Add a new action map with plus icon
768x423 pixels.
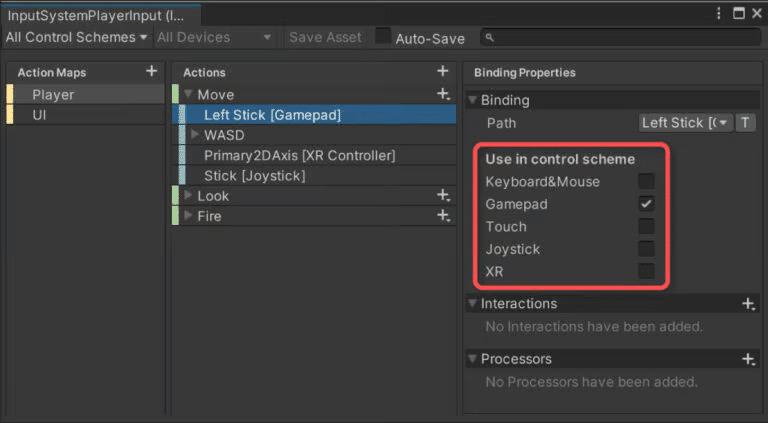click(x=151, y=71)
